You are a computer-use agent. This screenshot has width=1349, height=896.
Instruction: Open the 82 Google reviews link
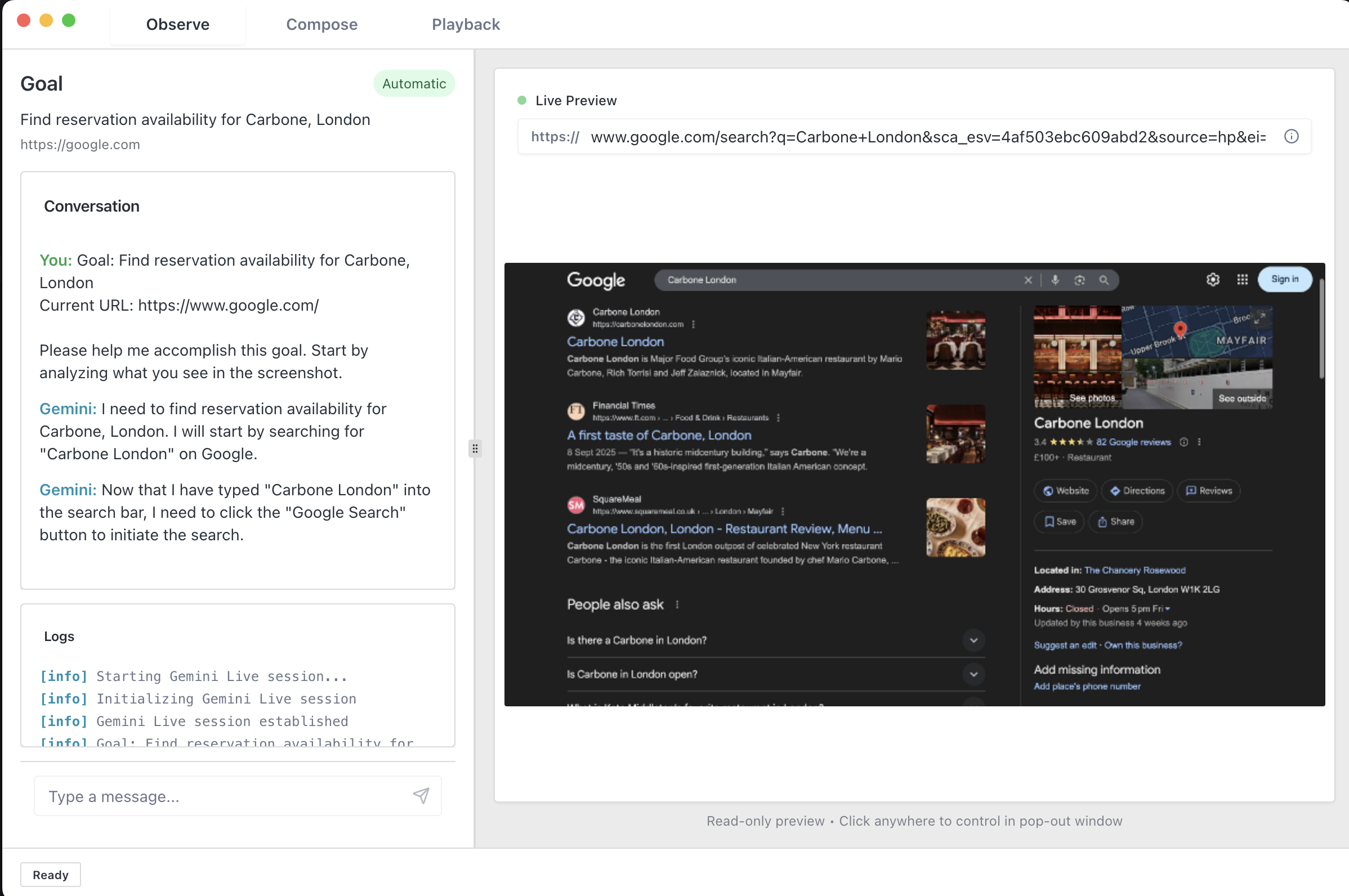(1133, 442)
